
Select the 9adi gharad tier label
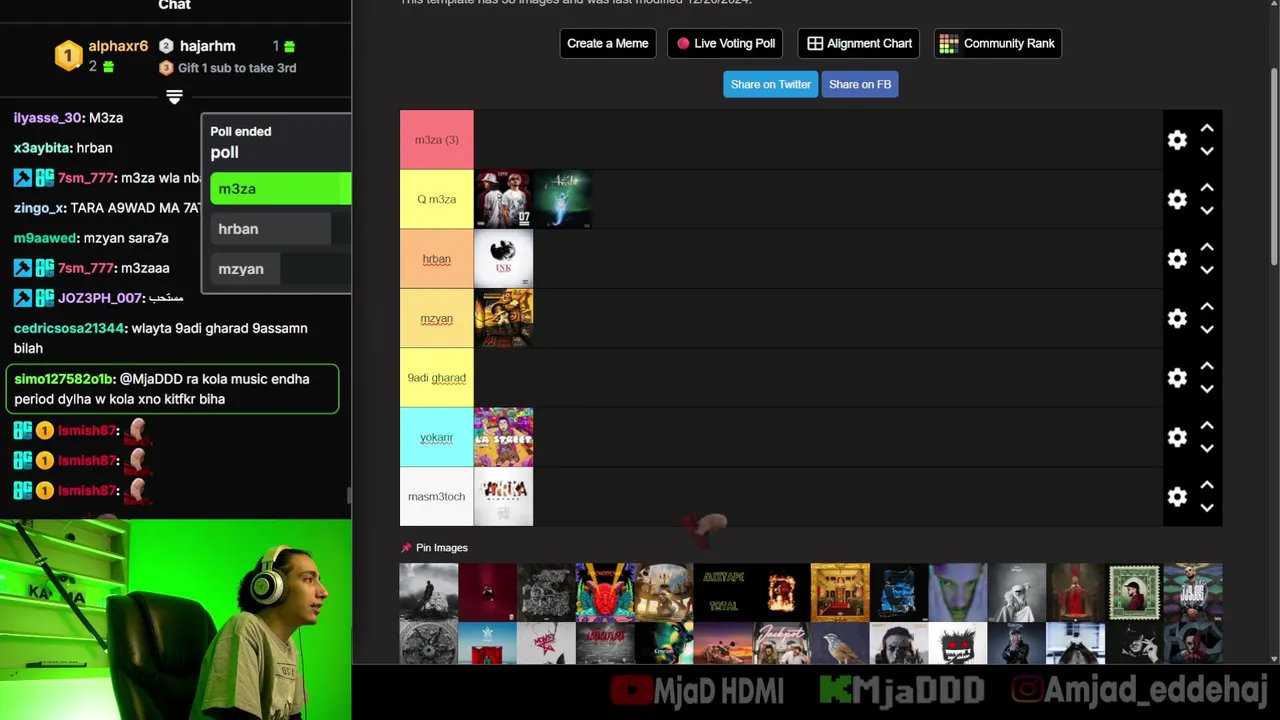436,378
